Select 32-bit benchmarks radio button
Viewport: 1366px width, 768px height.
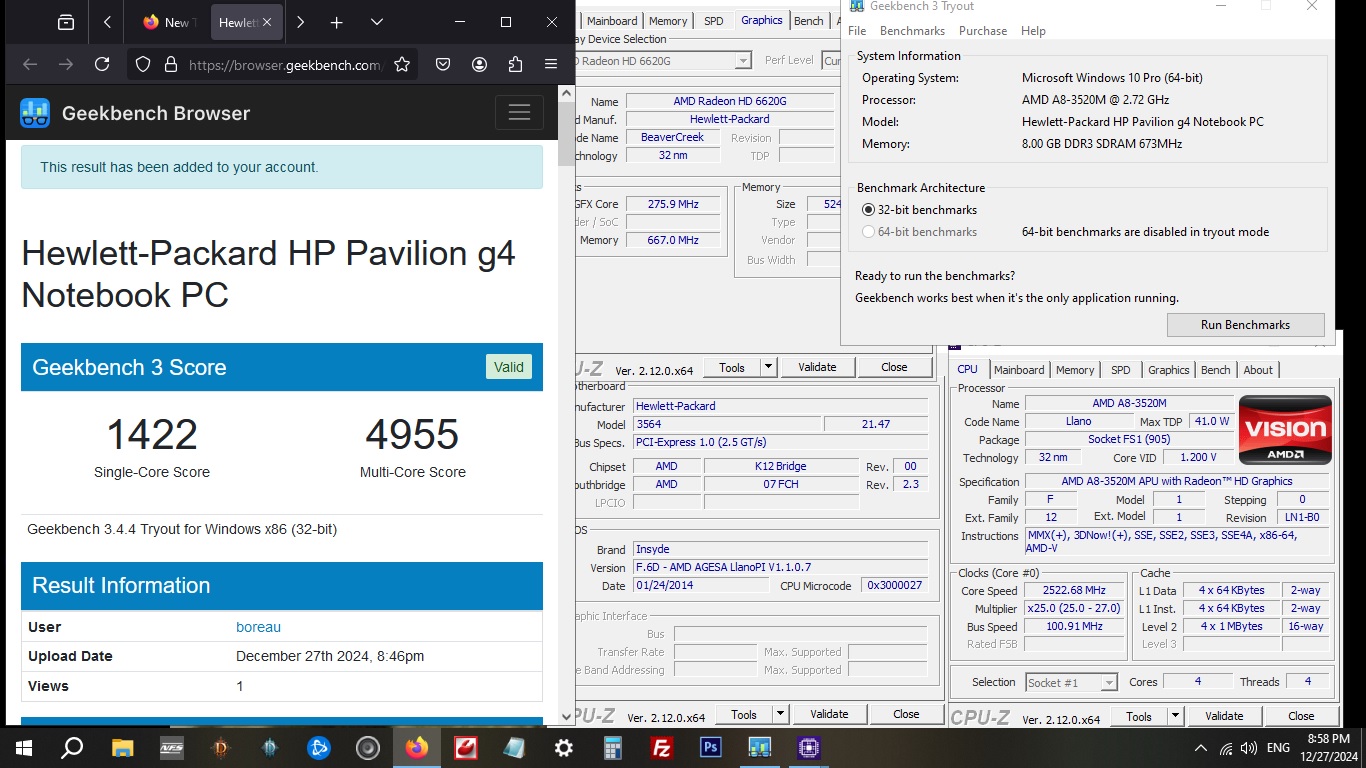point(868,210)
